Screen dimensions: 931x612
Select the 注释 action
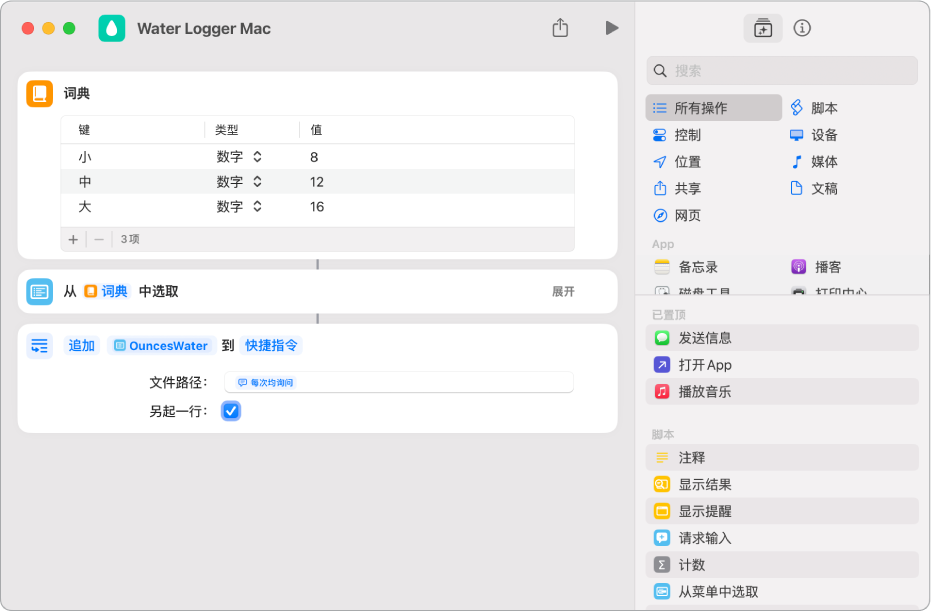[782, 458]
